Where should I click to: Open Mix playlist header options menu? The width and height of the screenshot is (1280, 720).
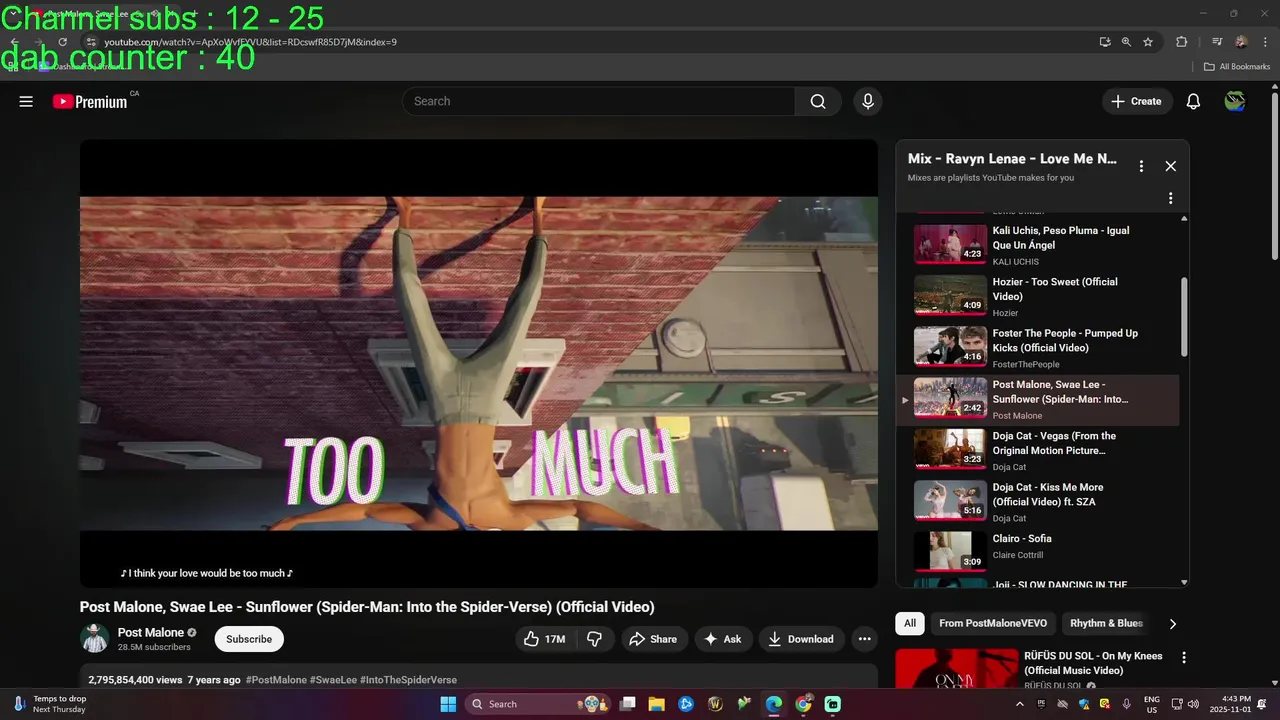click(1141, 166)
